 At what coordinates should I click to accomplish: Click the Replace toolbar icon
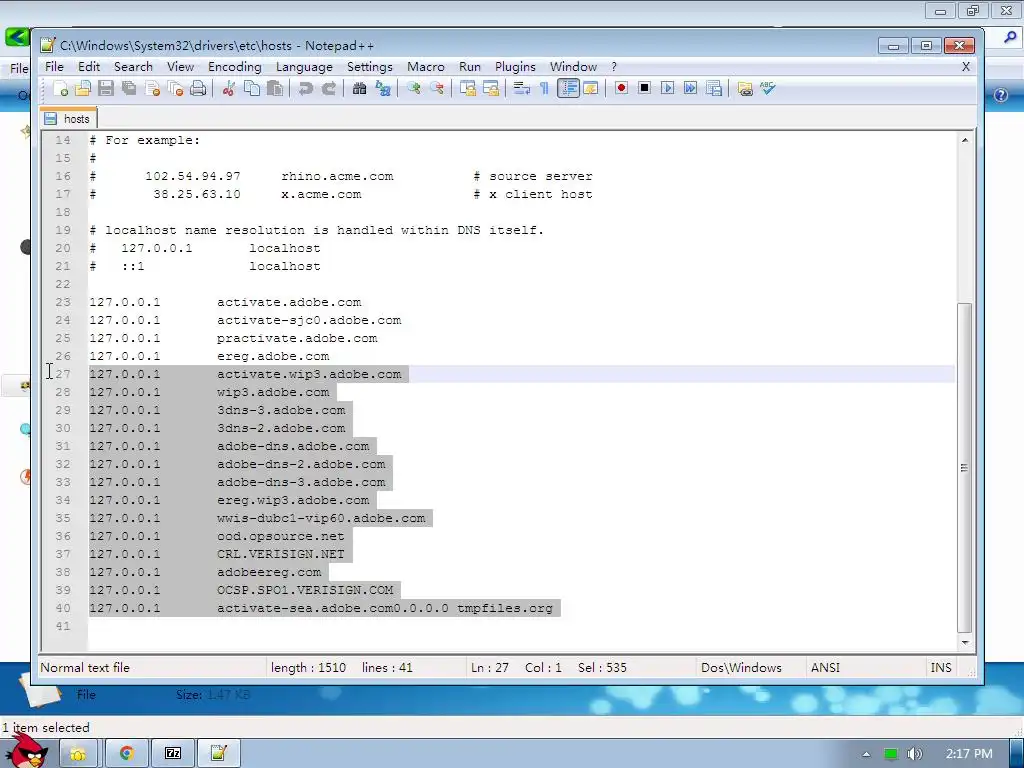(383, 88)
